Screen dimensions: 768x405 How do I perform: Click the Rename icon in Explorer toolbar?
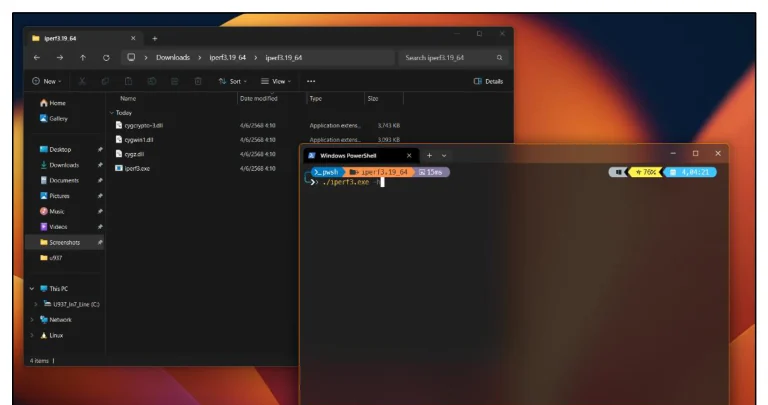click(x=152, y=81)
